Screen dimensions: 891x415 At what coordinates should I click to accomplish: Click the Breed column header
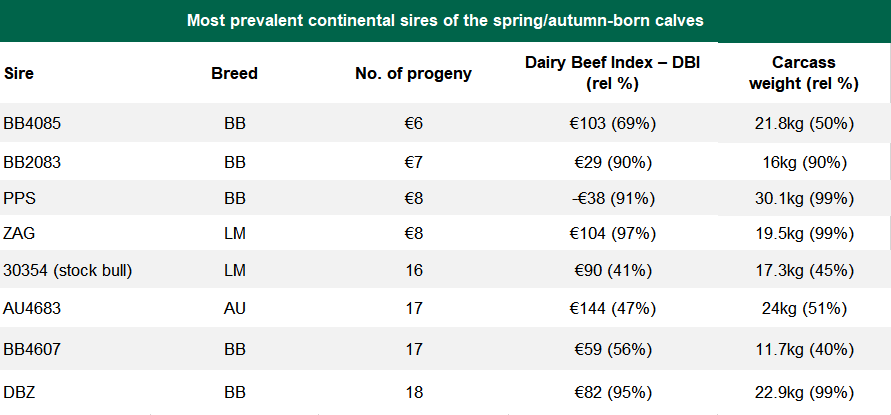pos(235,73)
